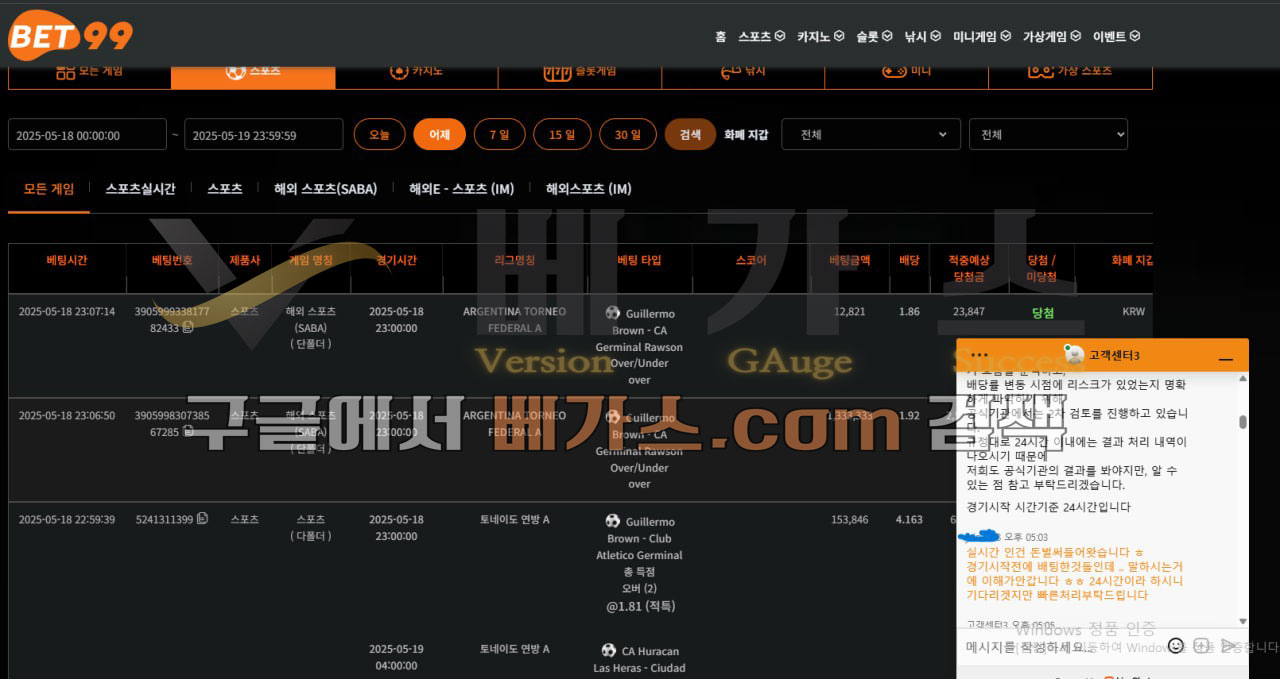Open the 스포츠실시간 tab
Image resolution: width=1280 pixels, height=679 pixels.
(x=140, y=188)
